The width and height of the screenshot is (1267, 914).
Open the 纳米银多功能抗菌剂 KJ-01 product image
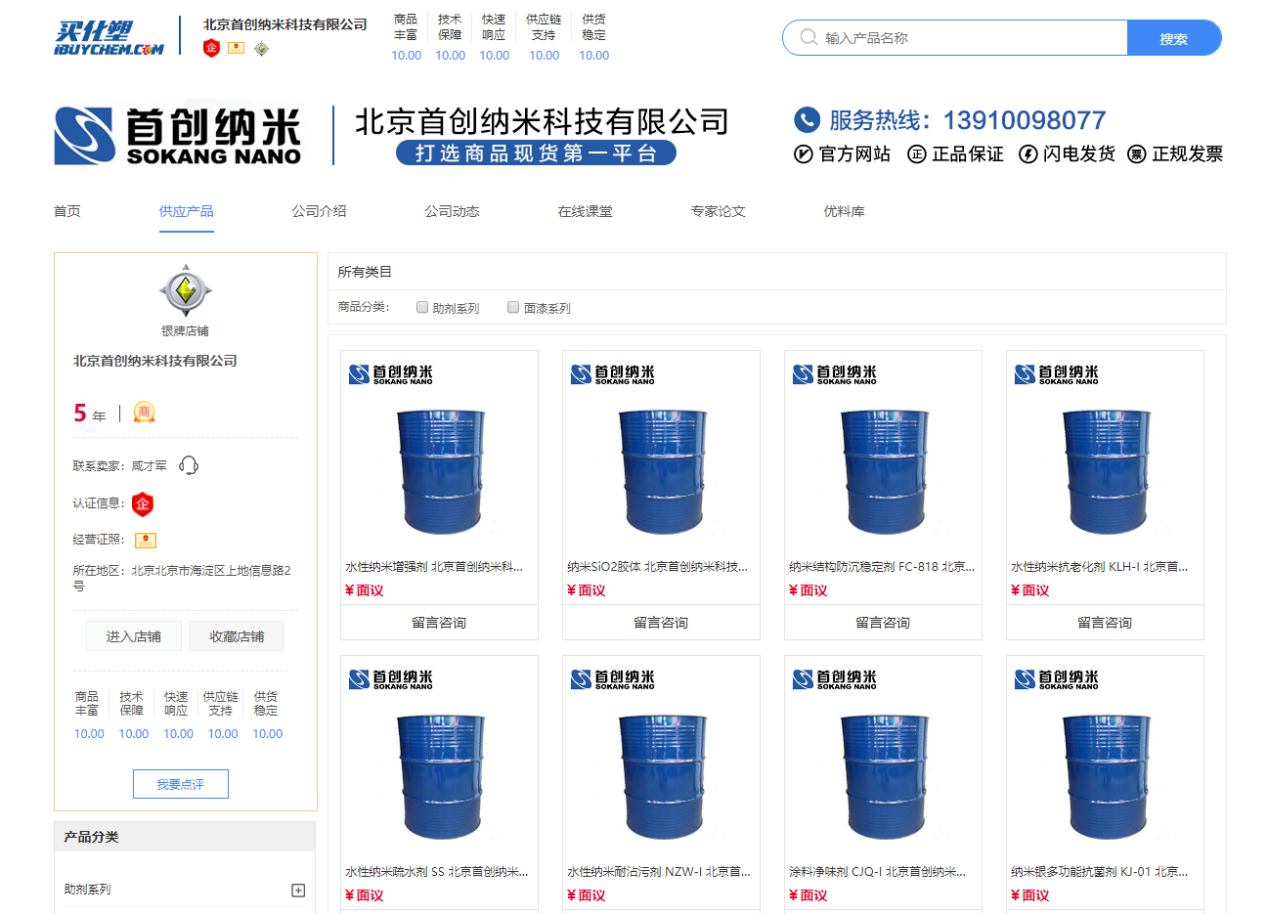coord(1105,758)
